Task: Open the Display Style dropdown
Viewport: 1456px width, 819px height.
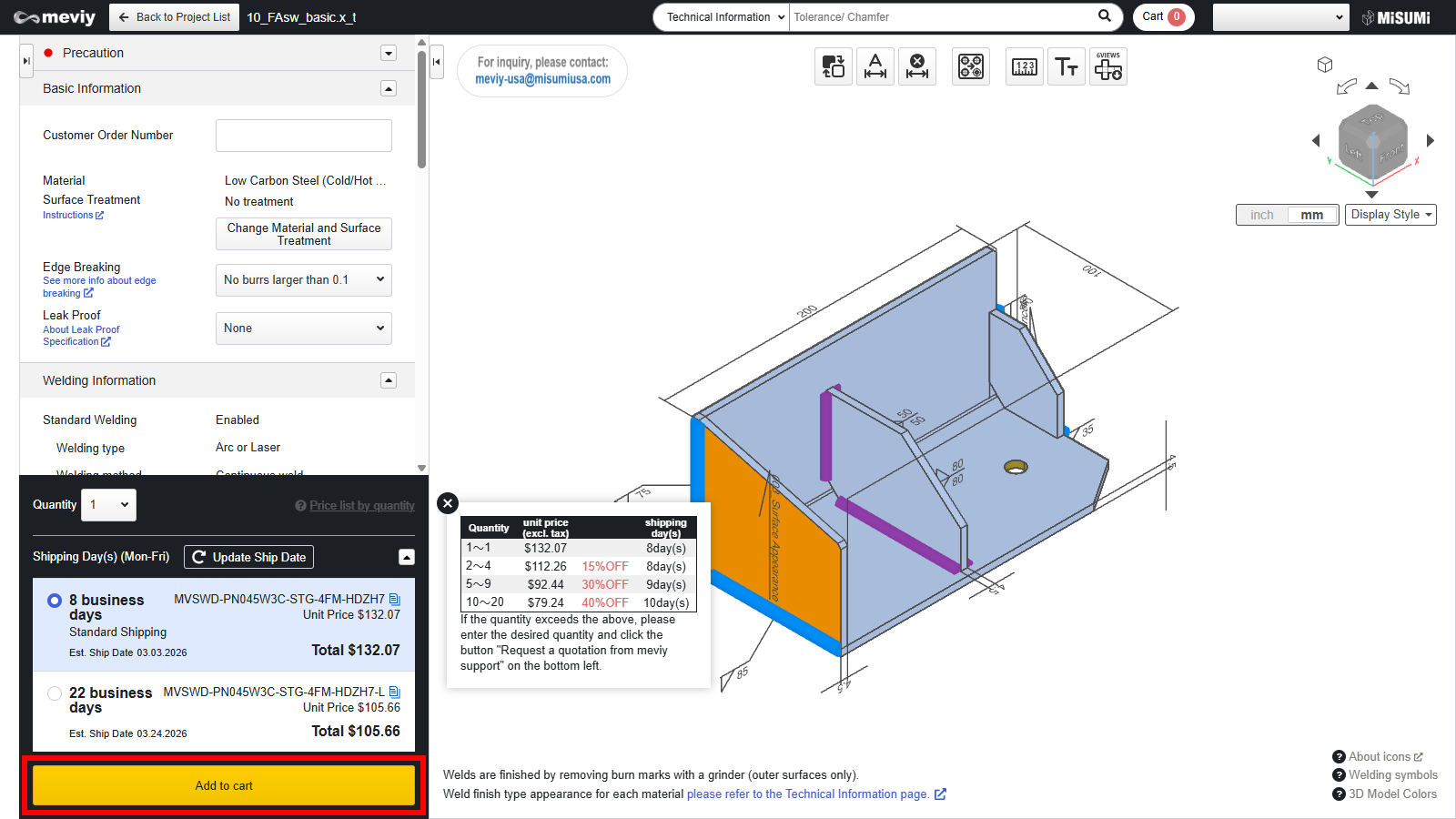Action: click(1390, 215)
